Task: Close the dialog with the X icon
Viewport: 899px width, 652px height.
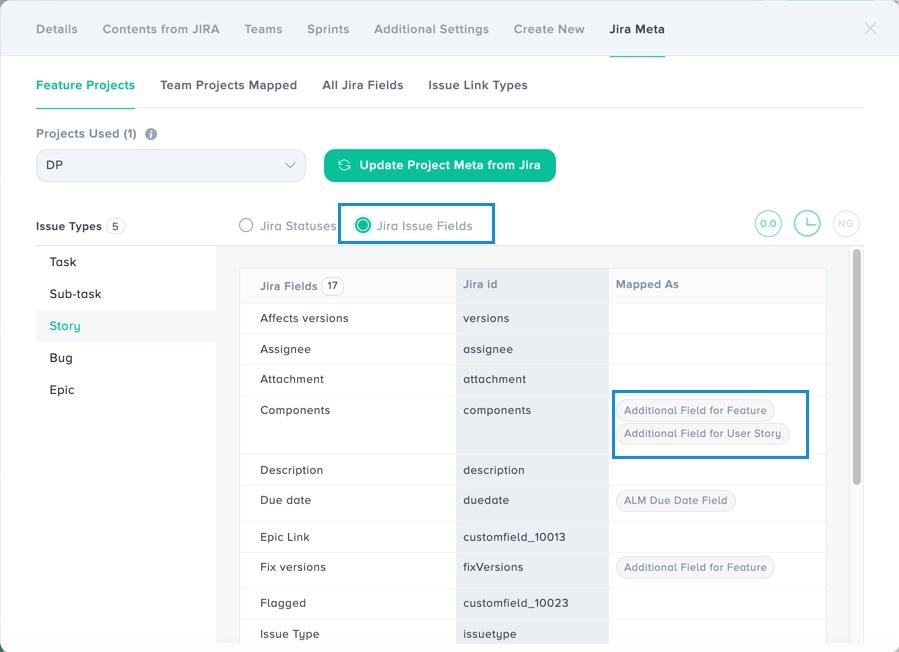Action: tap(870, 29)
